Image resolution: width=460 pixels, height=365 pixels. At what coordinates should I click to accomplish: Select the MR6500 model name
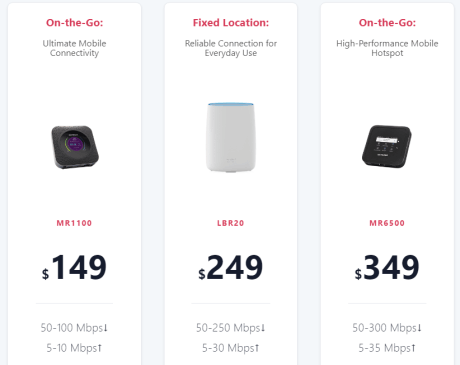coord(387,223)
